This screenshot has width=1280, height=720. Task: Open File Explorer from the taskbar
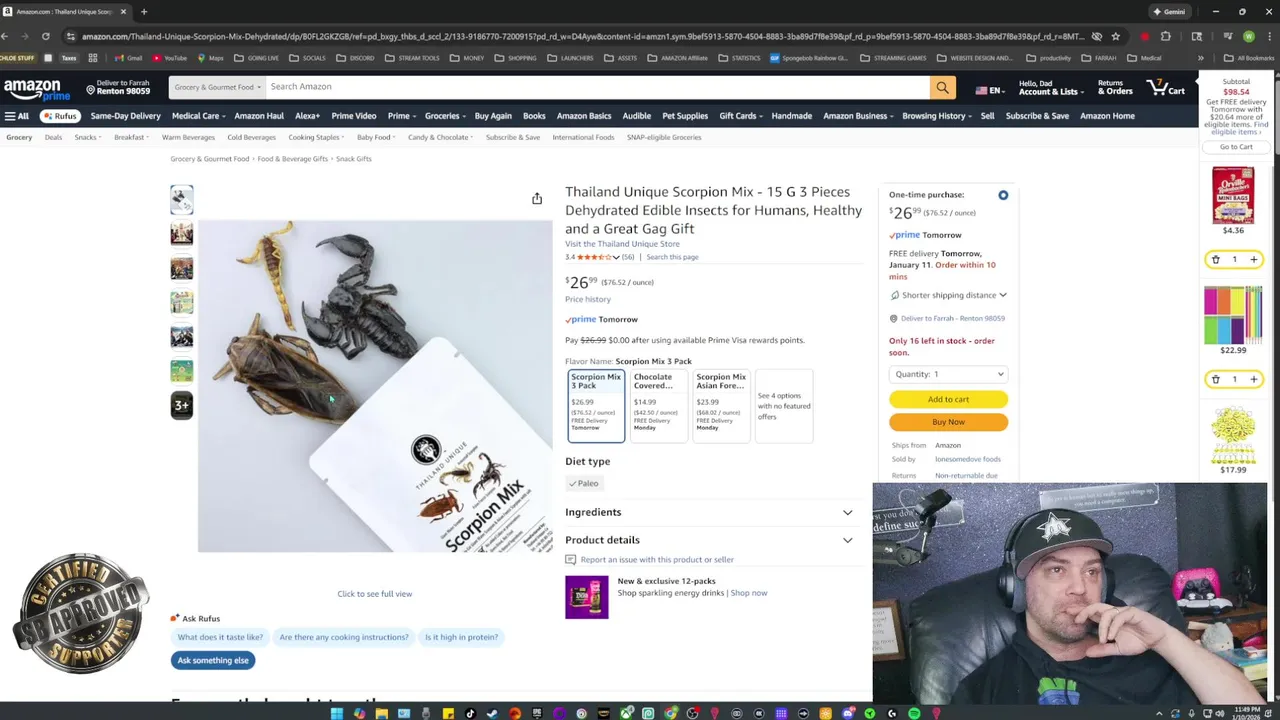(x=381, y=713)
